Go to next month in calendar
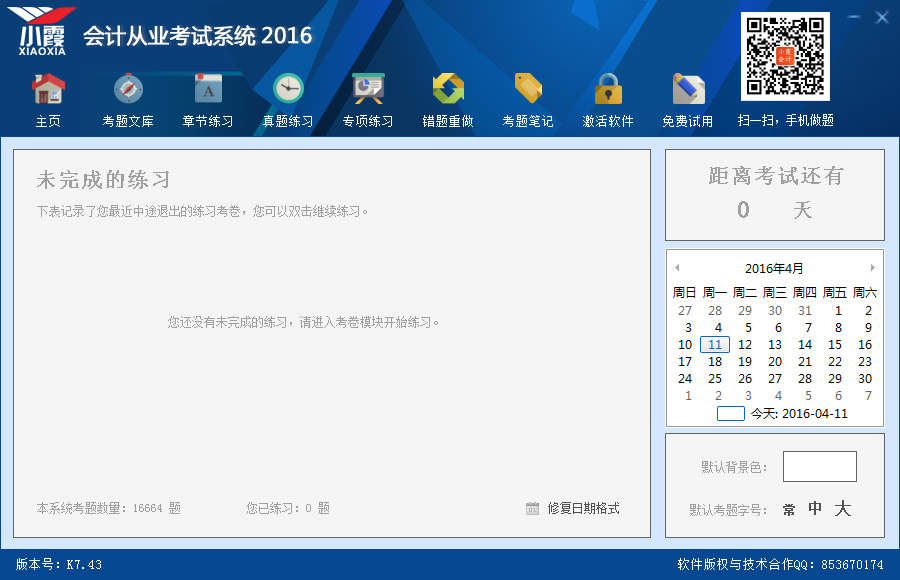Viewport: 900px width, 580px height. click(872, 268)
